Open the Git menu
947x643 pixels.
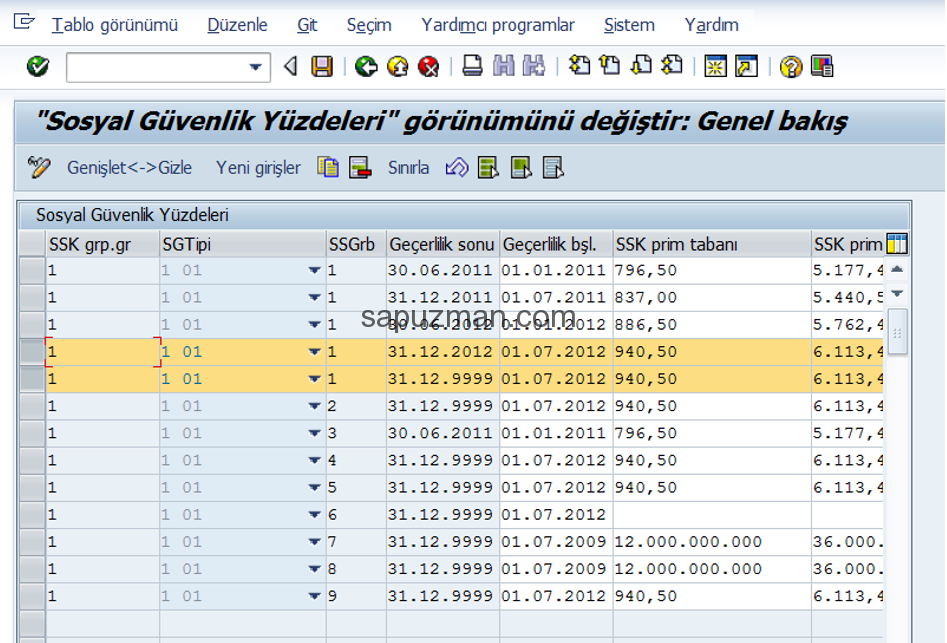(307, 25)
